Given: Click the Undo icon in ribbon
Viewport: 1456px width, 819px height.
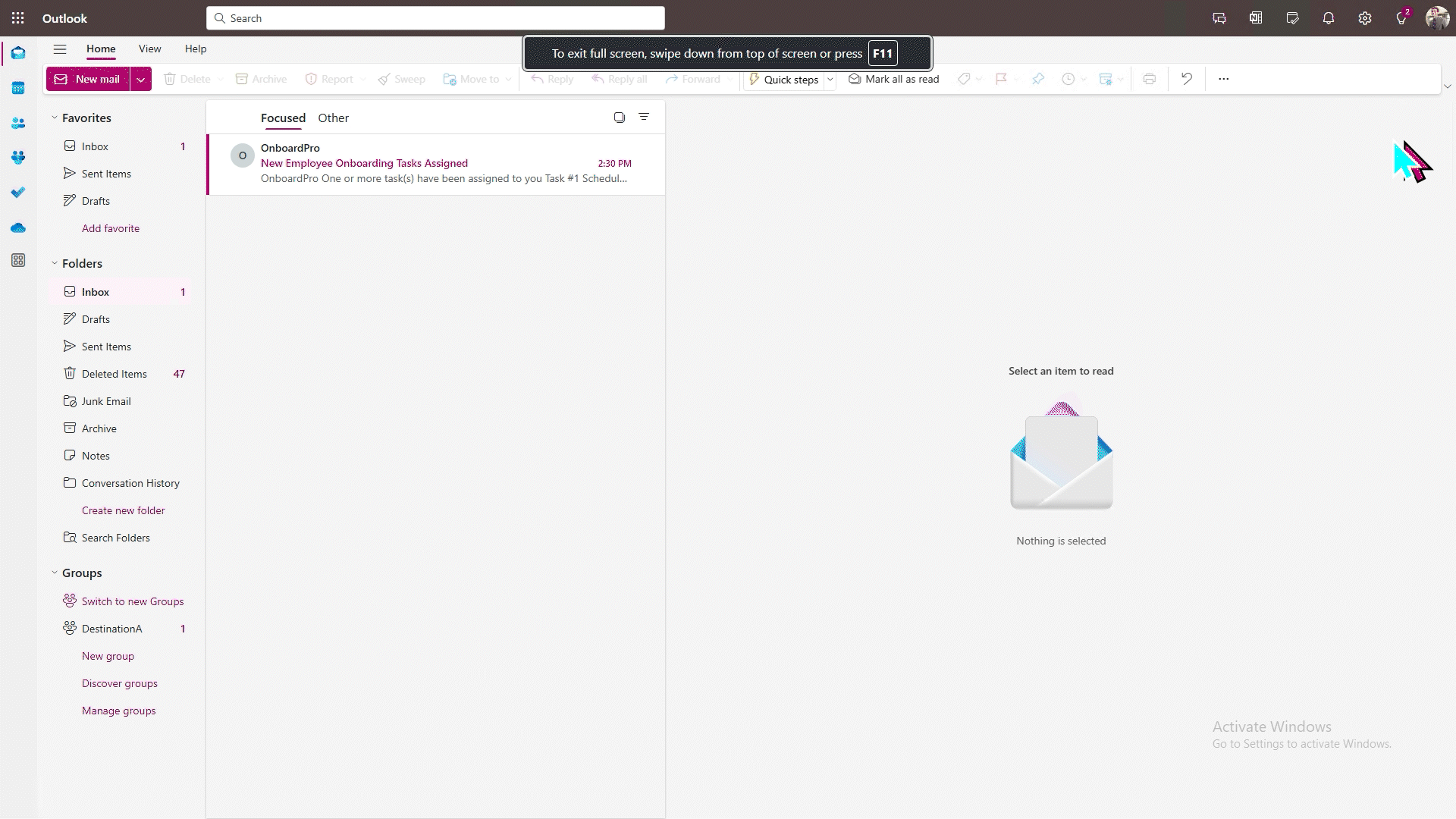Looking at the screenshot, I should [1187, 79].
